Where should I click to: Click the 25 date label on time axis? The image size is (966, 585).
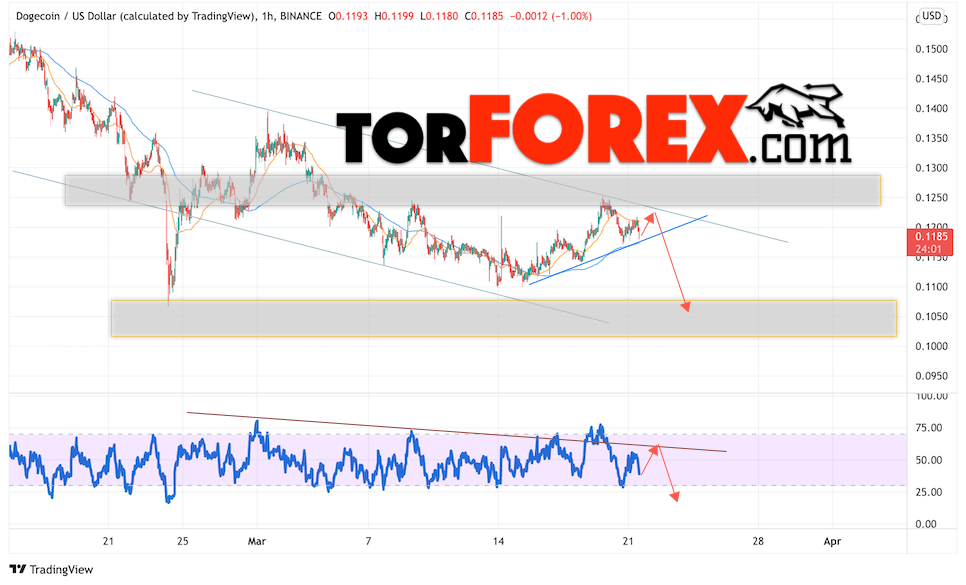(x=182, y=541)
